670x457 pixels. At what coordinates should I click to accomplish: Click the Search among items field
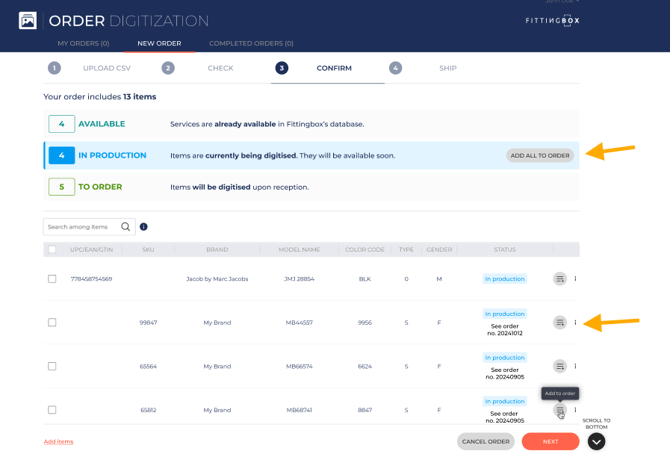(x=82, y=227)
